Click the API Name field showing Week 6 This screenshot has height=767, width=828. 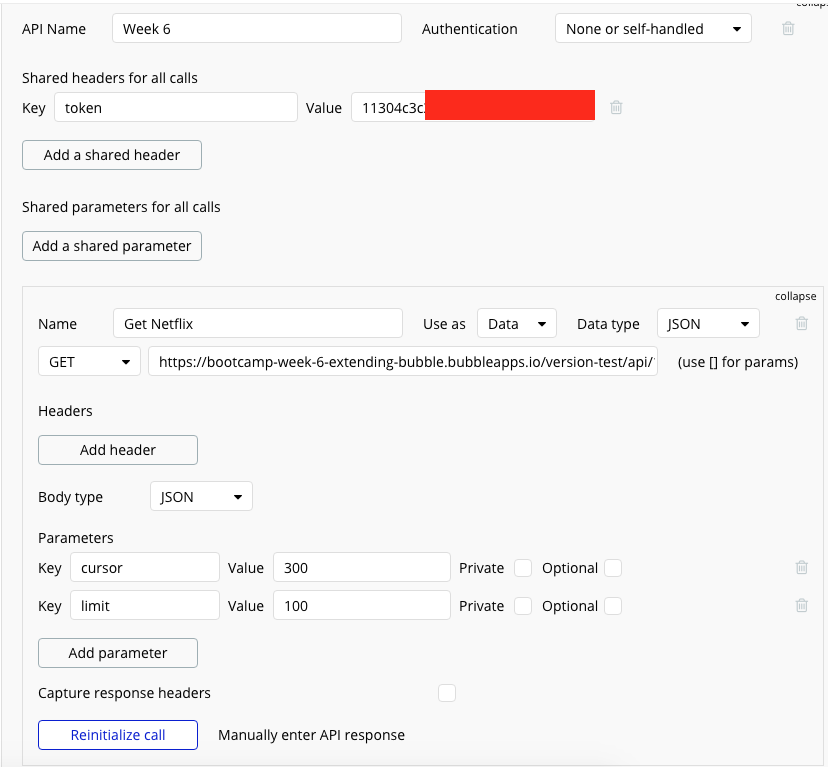(x=256, y=29)
